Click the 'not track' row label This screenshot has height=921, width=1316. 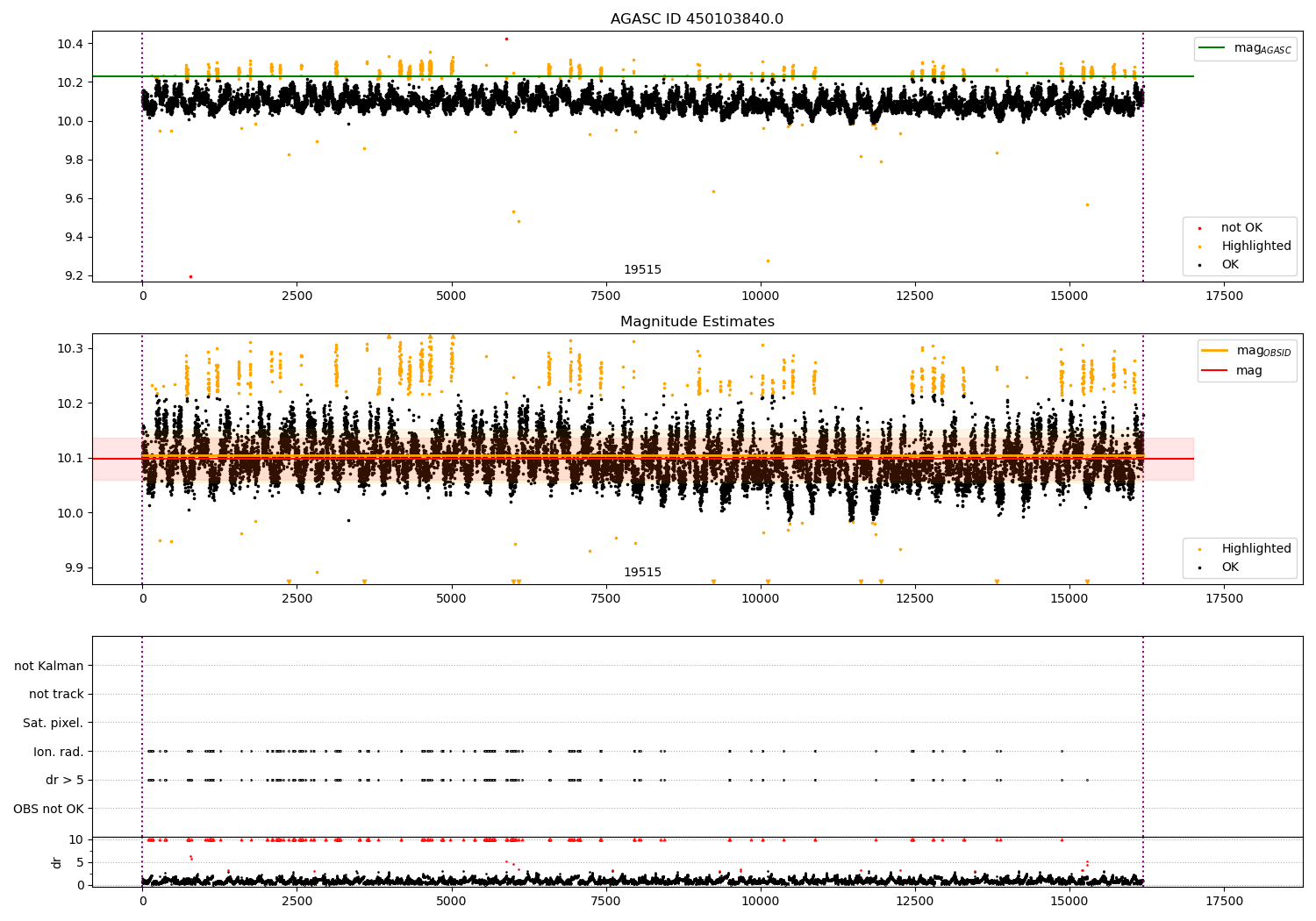coord(56,694)
